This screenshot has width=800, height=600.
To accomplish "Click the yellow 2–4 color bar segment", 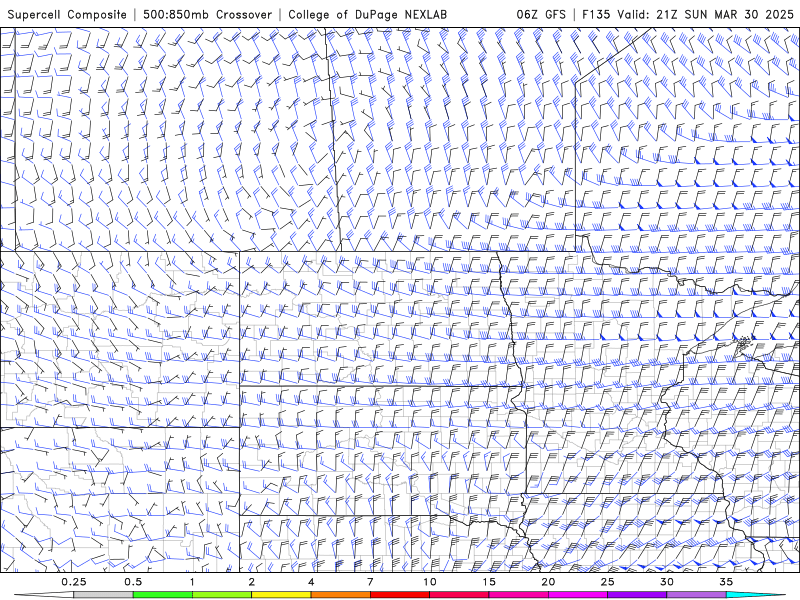I will tap(281, 595).
